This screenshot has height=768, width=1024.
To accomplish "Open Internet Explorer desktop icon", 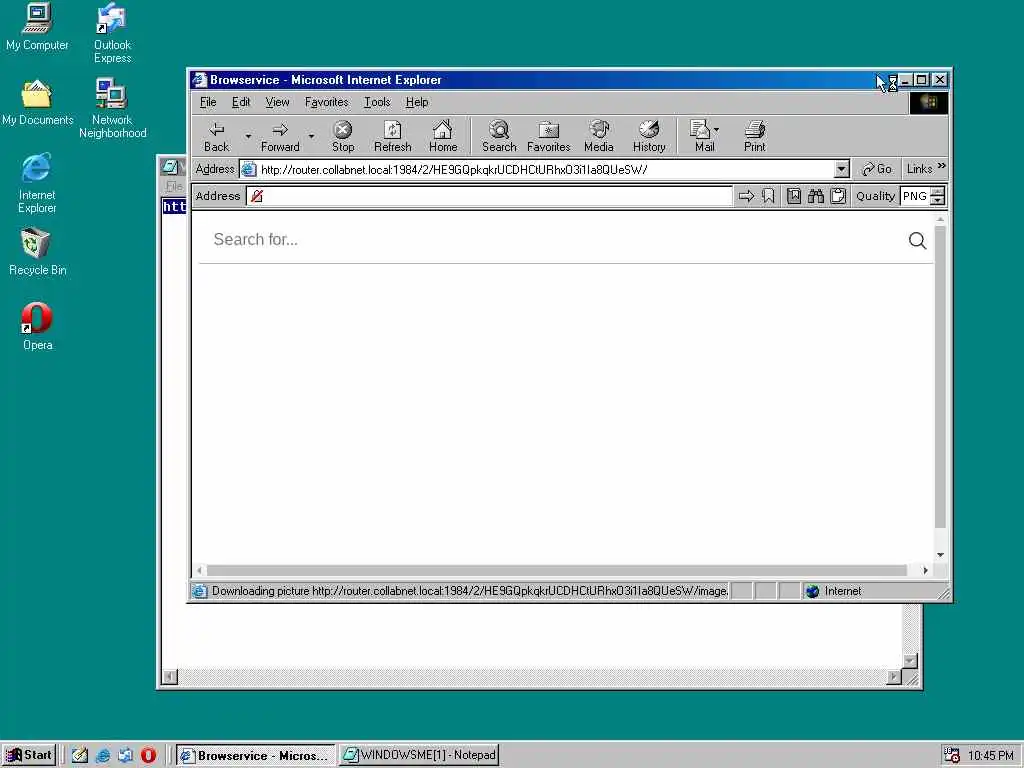I will pyautogui.click(x=37, y=184).
